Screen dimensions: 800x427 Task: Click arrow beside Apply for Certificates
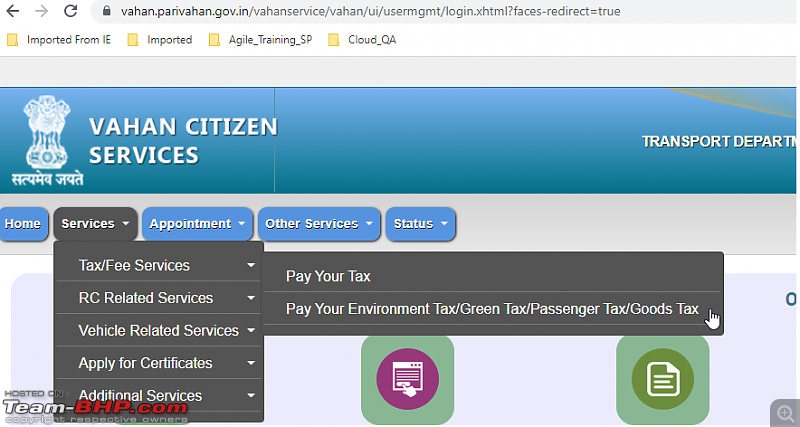coord(251,363)
